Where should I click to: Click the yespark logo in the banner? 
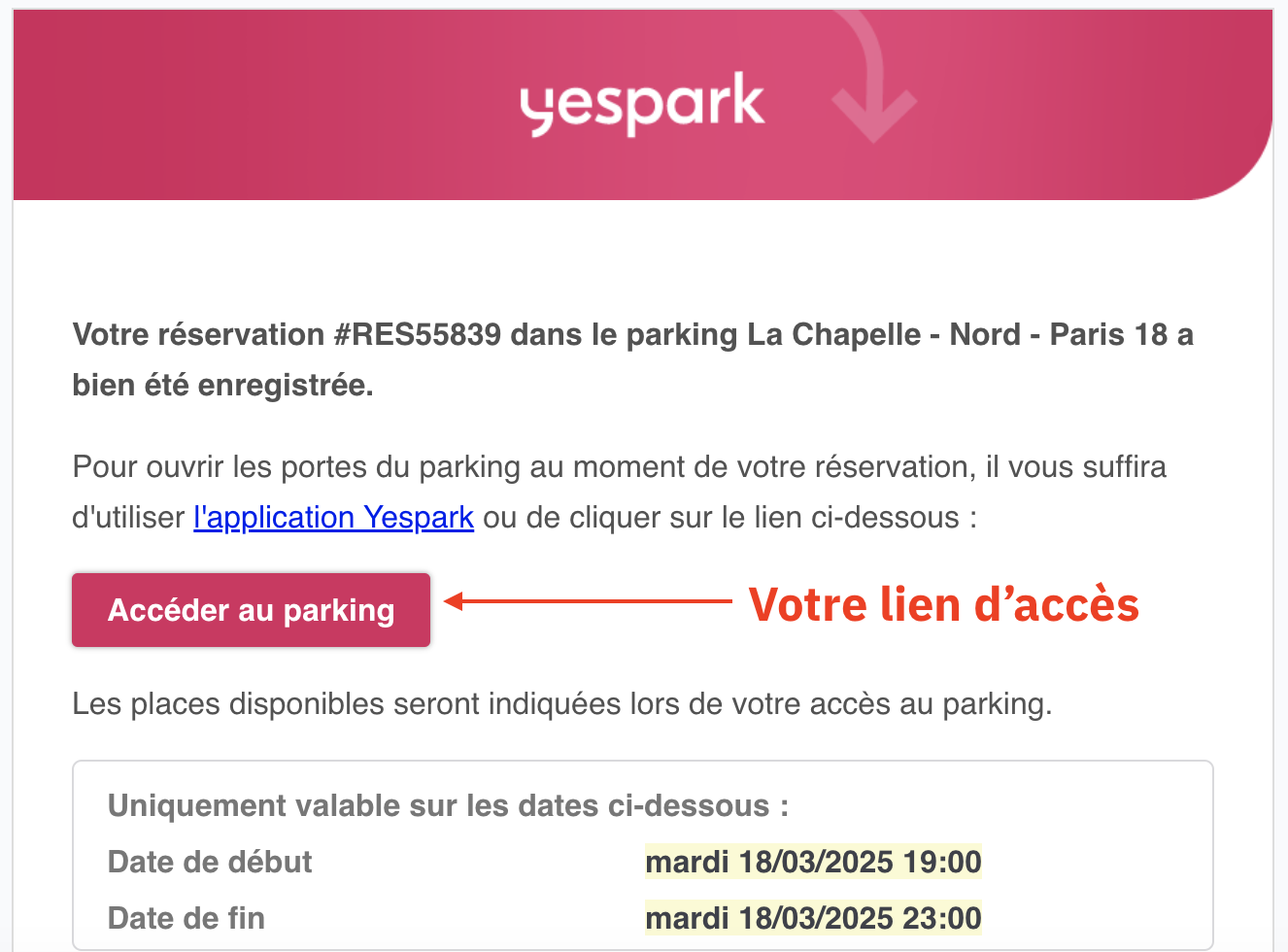coord(642,104)
